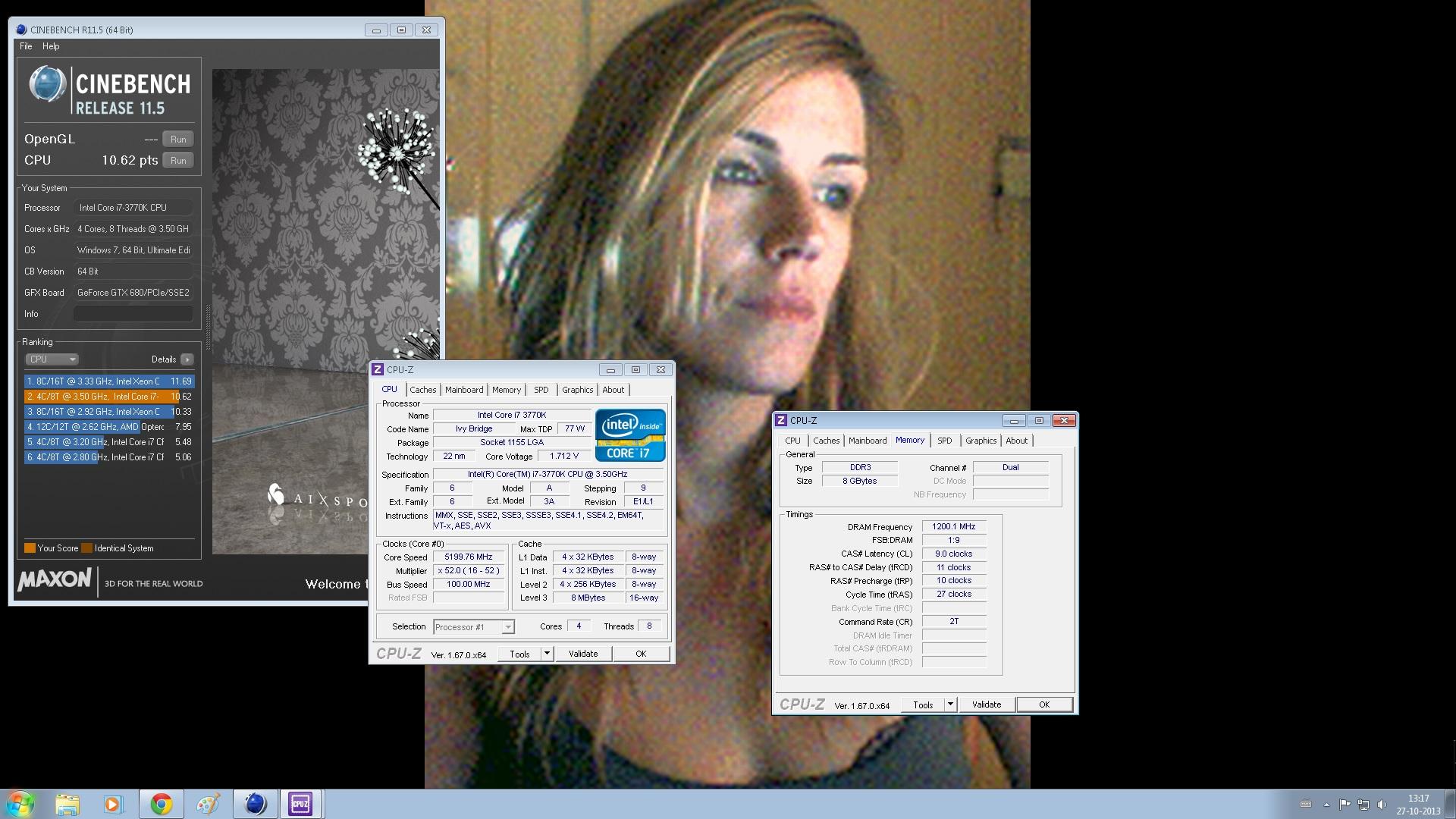Open Windows Explorer from the taskbar

pos(67,804)
